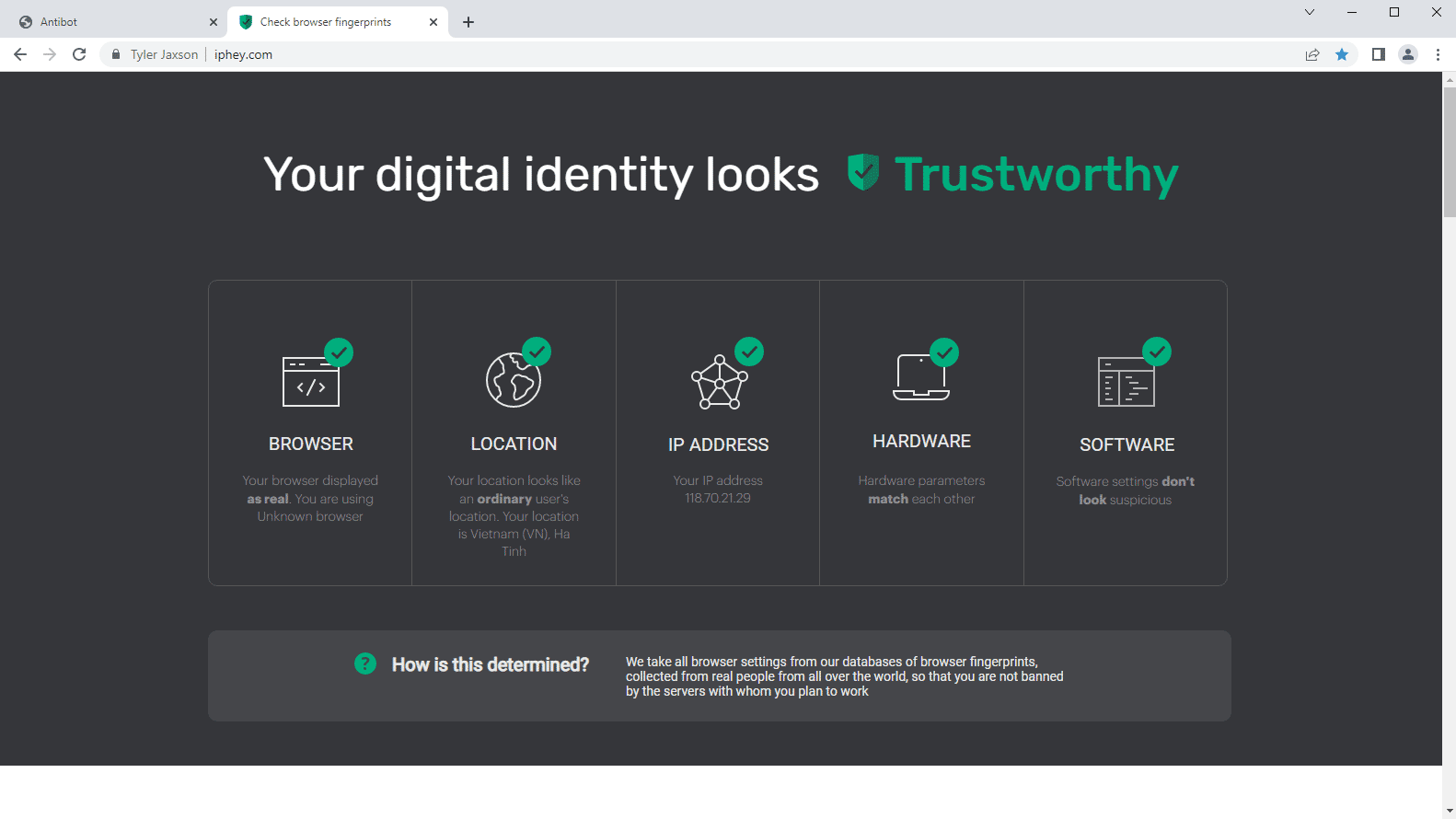Image resolution: width=1456 pixels, height=819 pixels.
Task: Click the page vertical scrollbar thumb
Action: point(1450,153)
